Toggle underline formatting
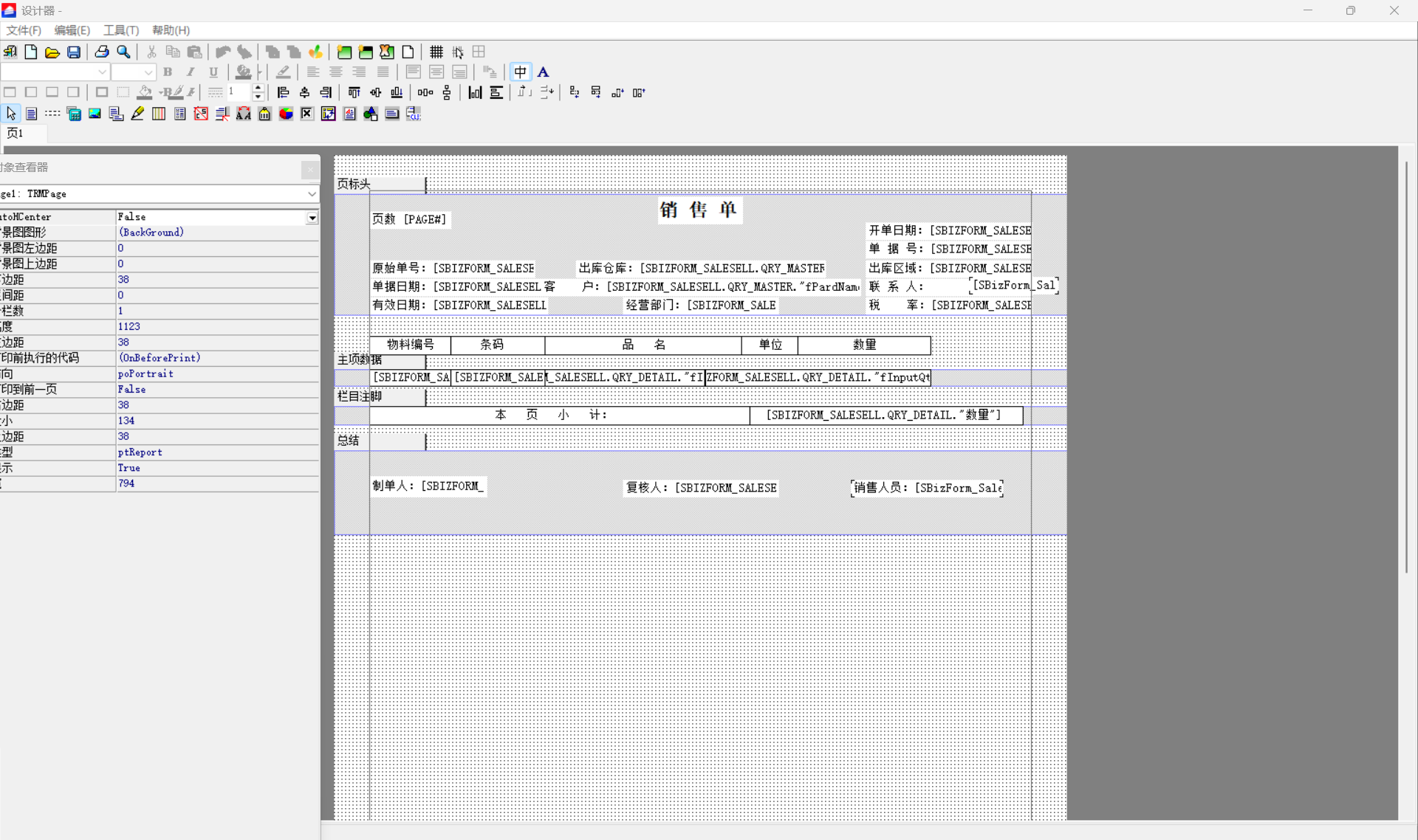The height and width of the screenshot is (840, 1418). (x=213, y=72)
